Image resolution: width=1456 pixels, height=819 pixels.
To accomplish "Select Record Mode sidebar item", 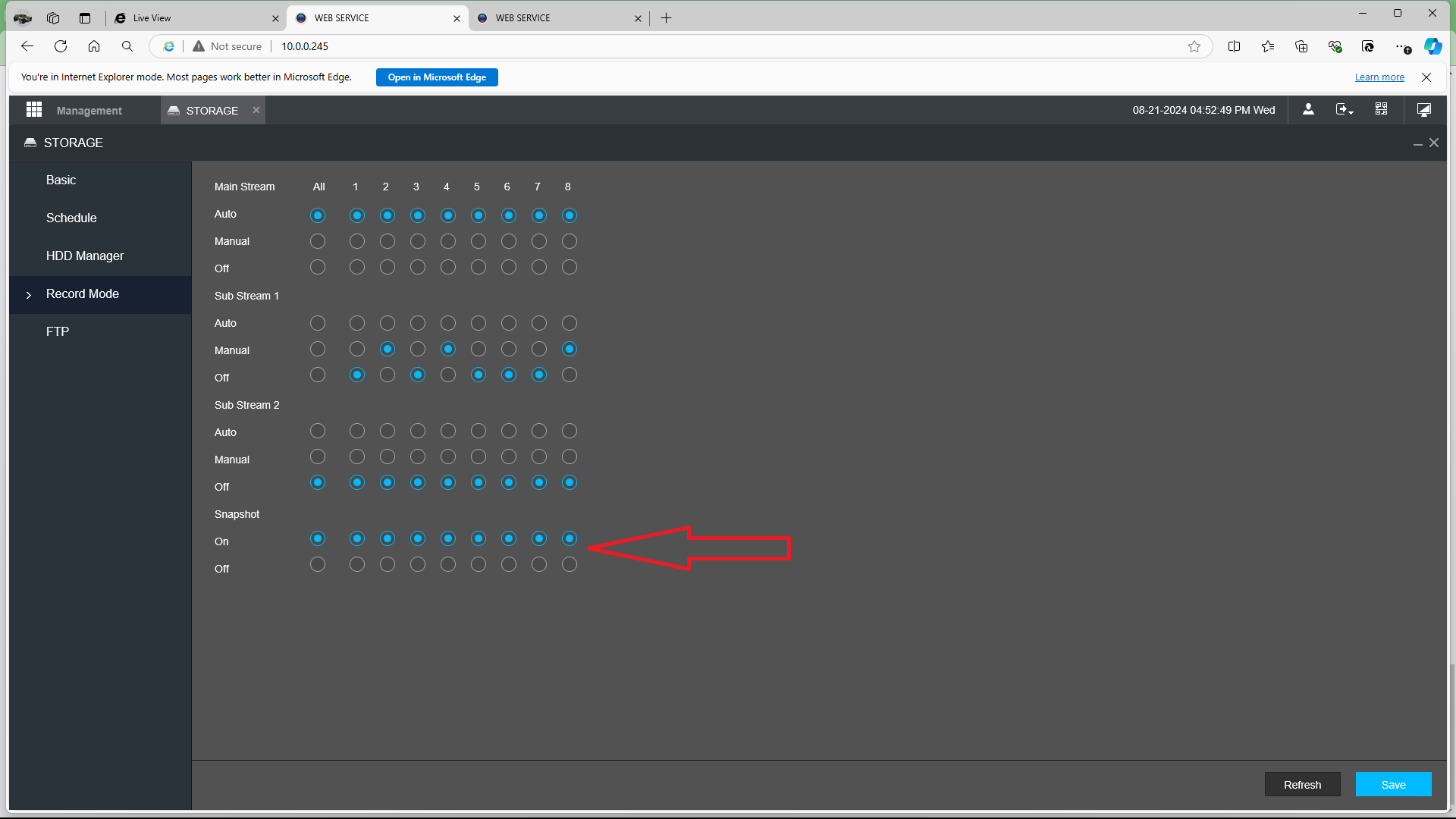I will 100,294.
